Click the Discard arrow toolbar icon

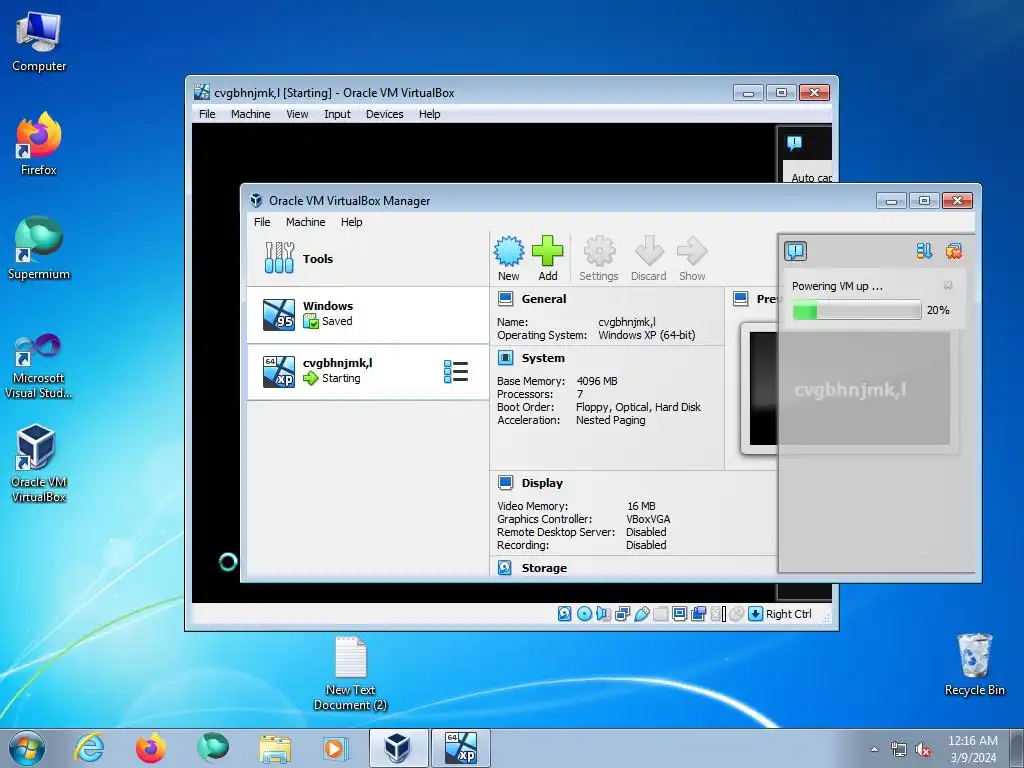(649, 251)
